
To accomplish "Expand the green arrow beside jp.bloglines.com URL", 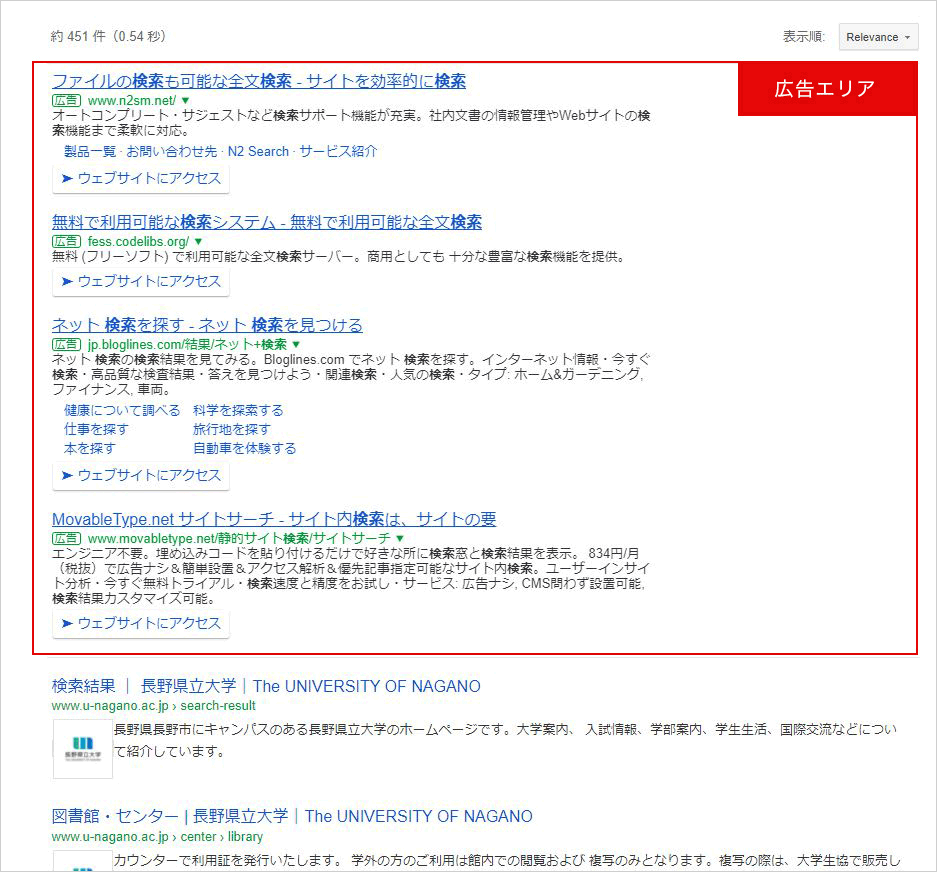I will pyautogui.click(x=296, y=344).
